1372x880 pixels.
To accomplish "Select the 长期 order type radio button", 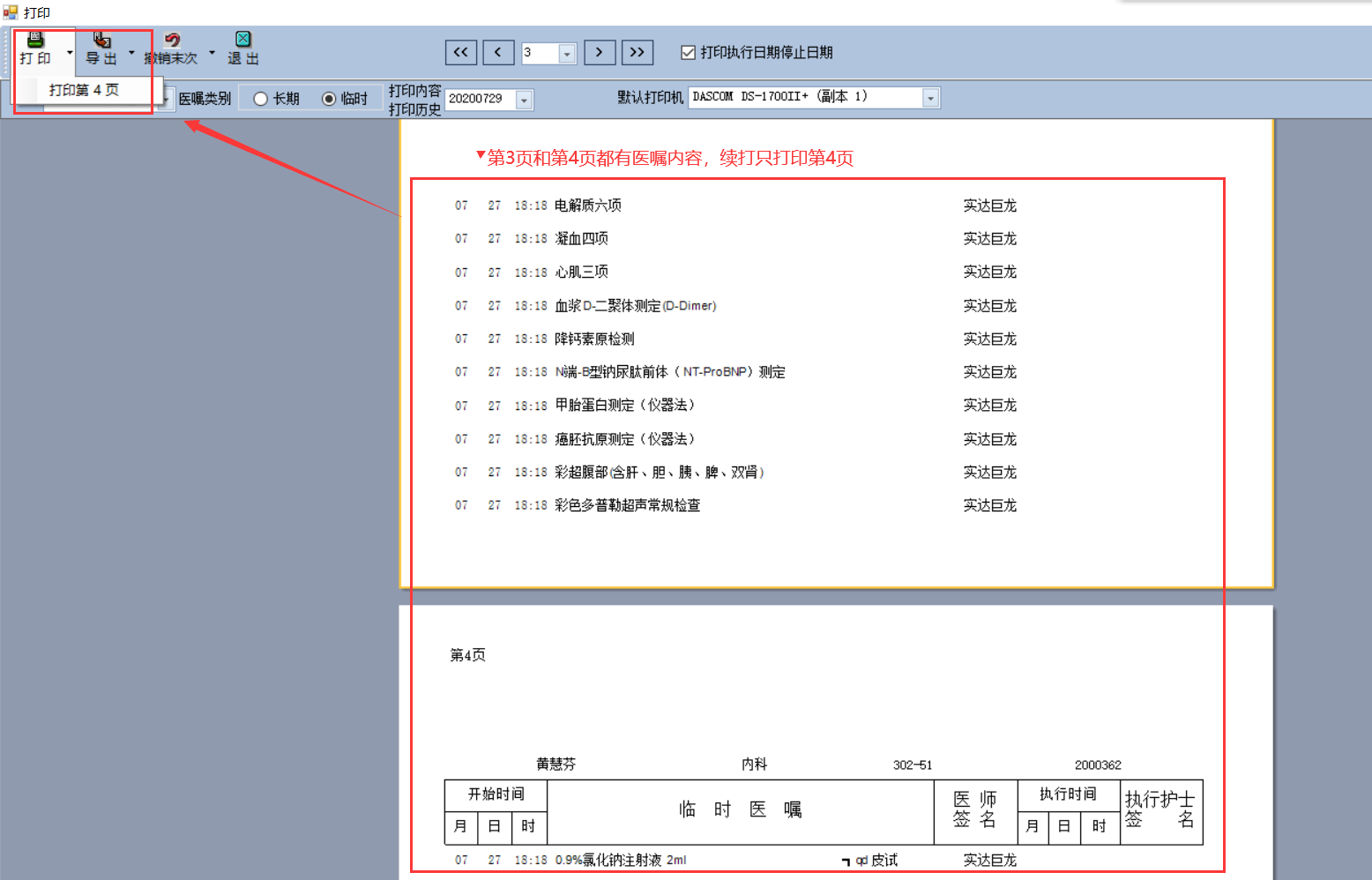I will tap(260, 99).
